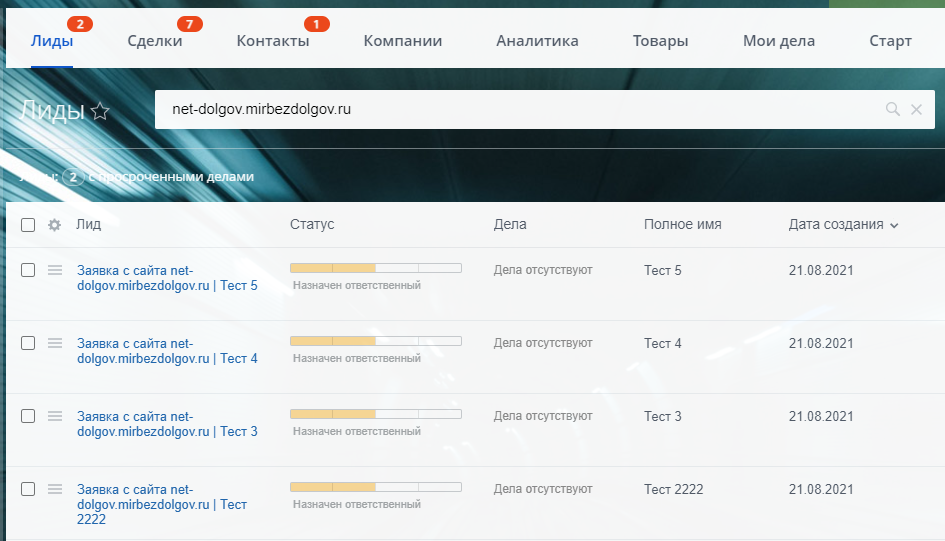Open the Аналитика tab
Screen dimensions: 945x541
click(x=537, y=41)
